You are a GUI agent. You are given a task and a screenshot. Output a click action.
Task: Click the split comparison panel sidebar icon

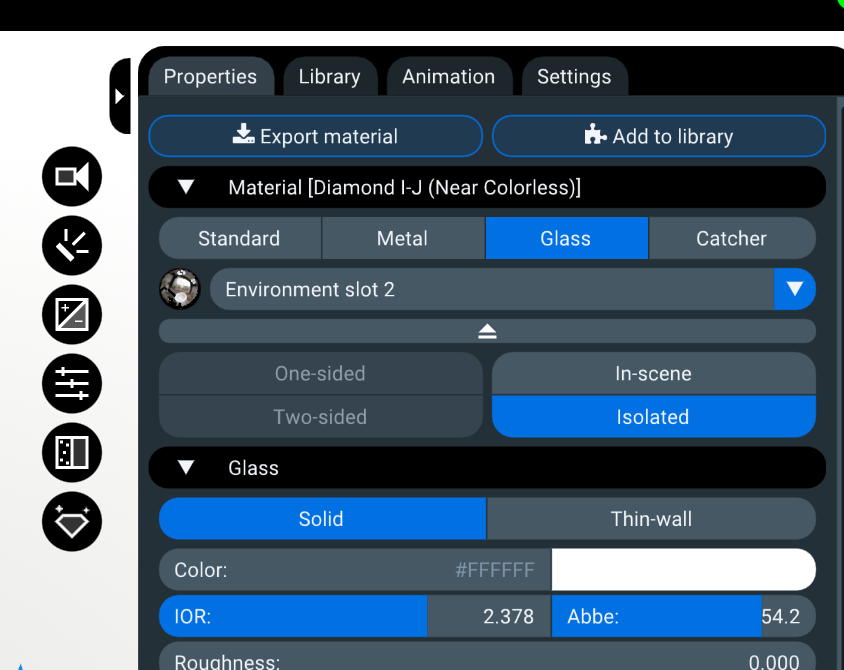click(72, 453)
